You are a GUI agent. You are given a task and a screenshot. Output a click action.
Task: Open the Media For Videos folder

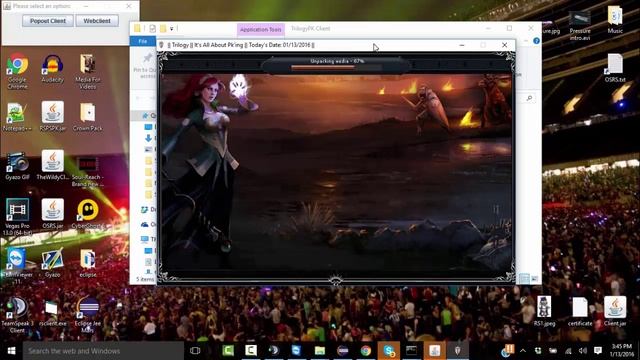88,71
